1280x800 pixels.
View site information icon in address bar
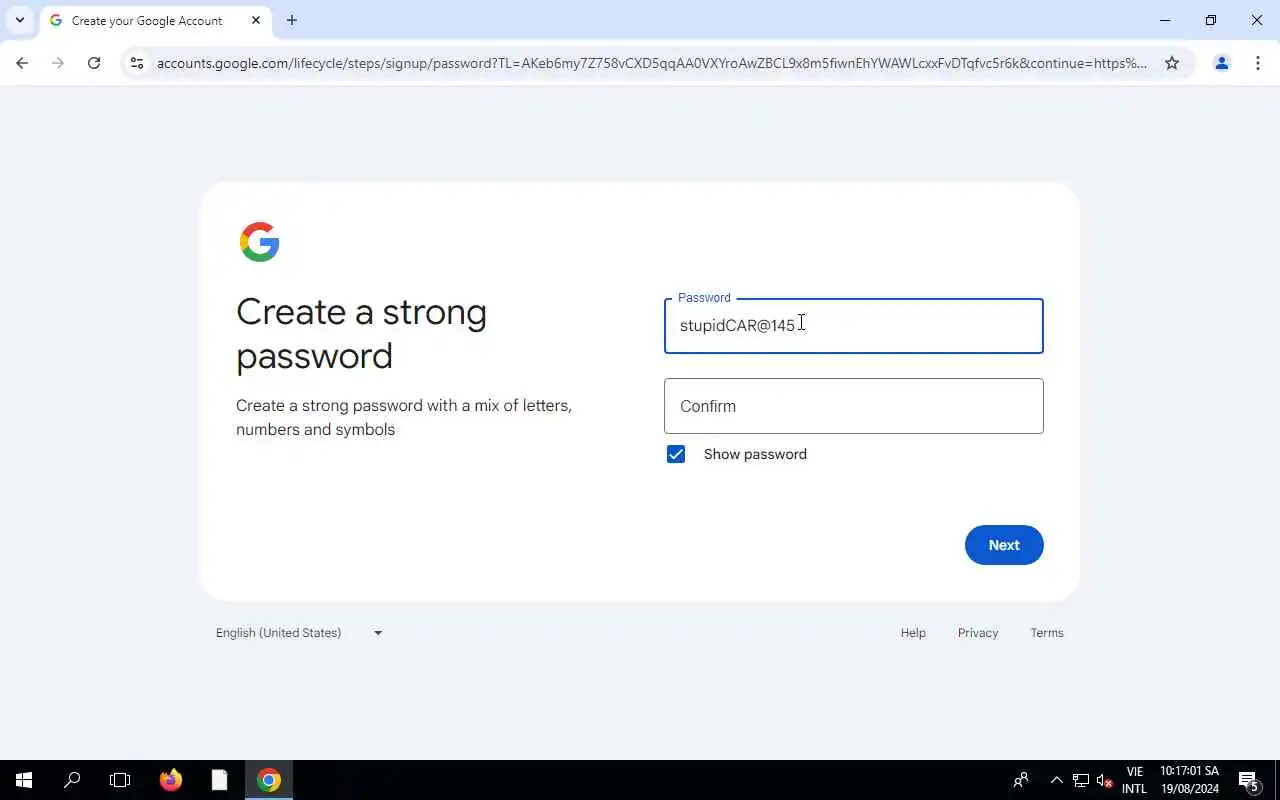pyautogui.click(x=137, y=63)
